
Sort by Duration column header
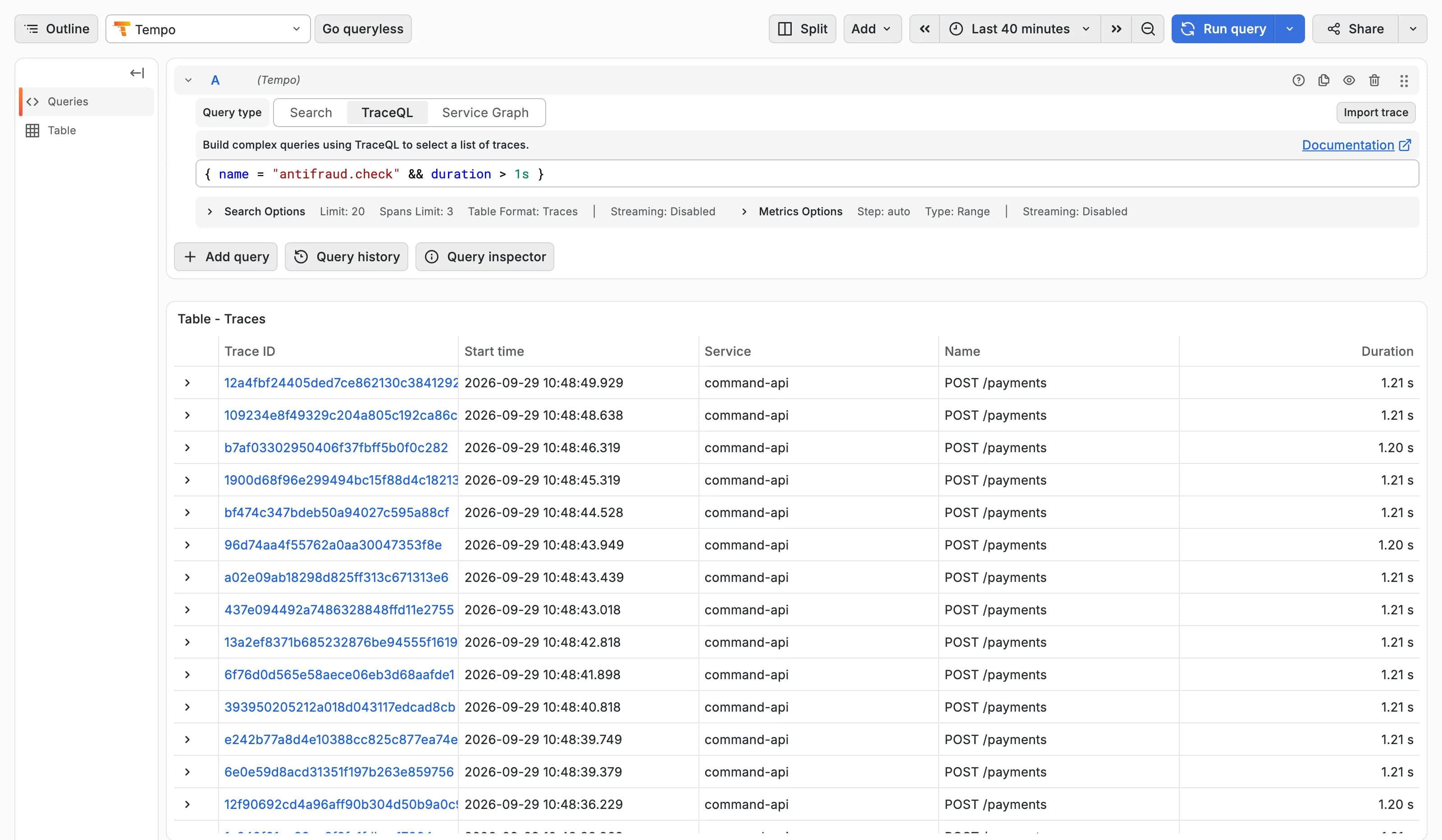1387,351
